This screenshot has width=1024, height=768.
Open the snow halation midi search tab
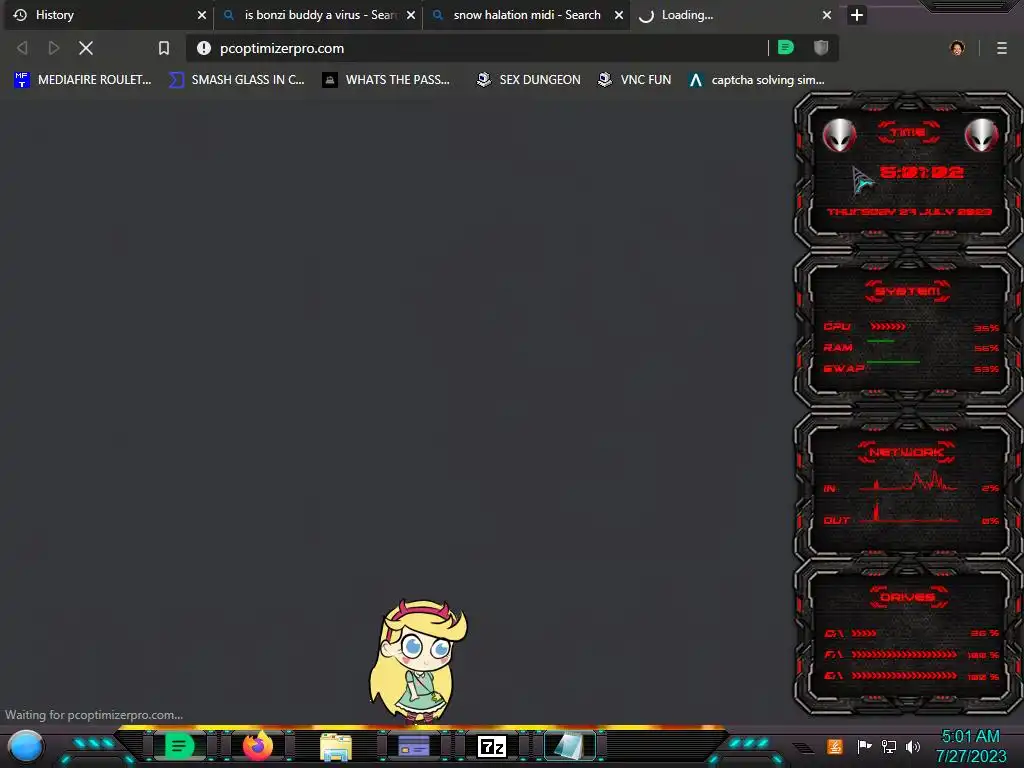[x=526, y=15]
